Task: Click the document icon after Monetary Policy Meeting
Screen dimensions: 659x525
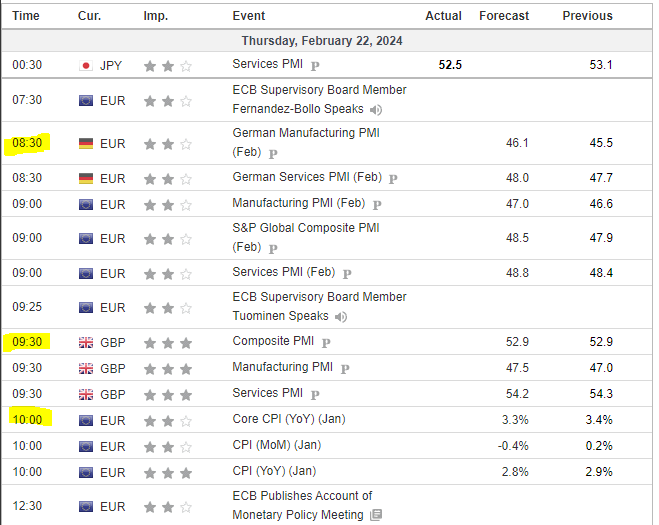Action: click(x=375, y=515)
